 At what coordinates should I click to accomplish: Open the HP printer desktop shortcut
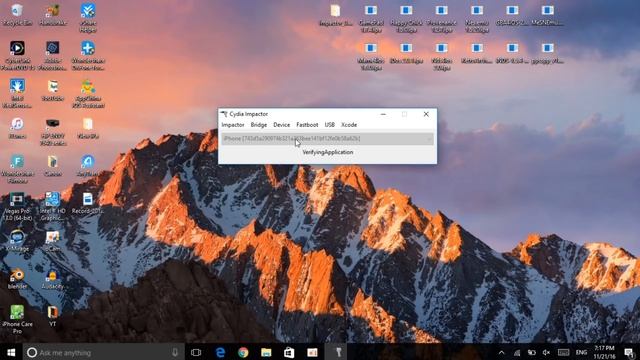click(x=53, y=132)
